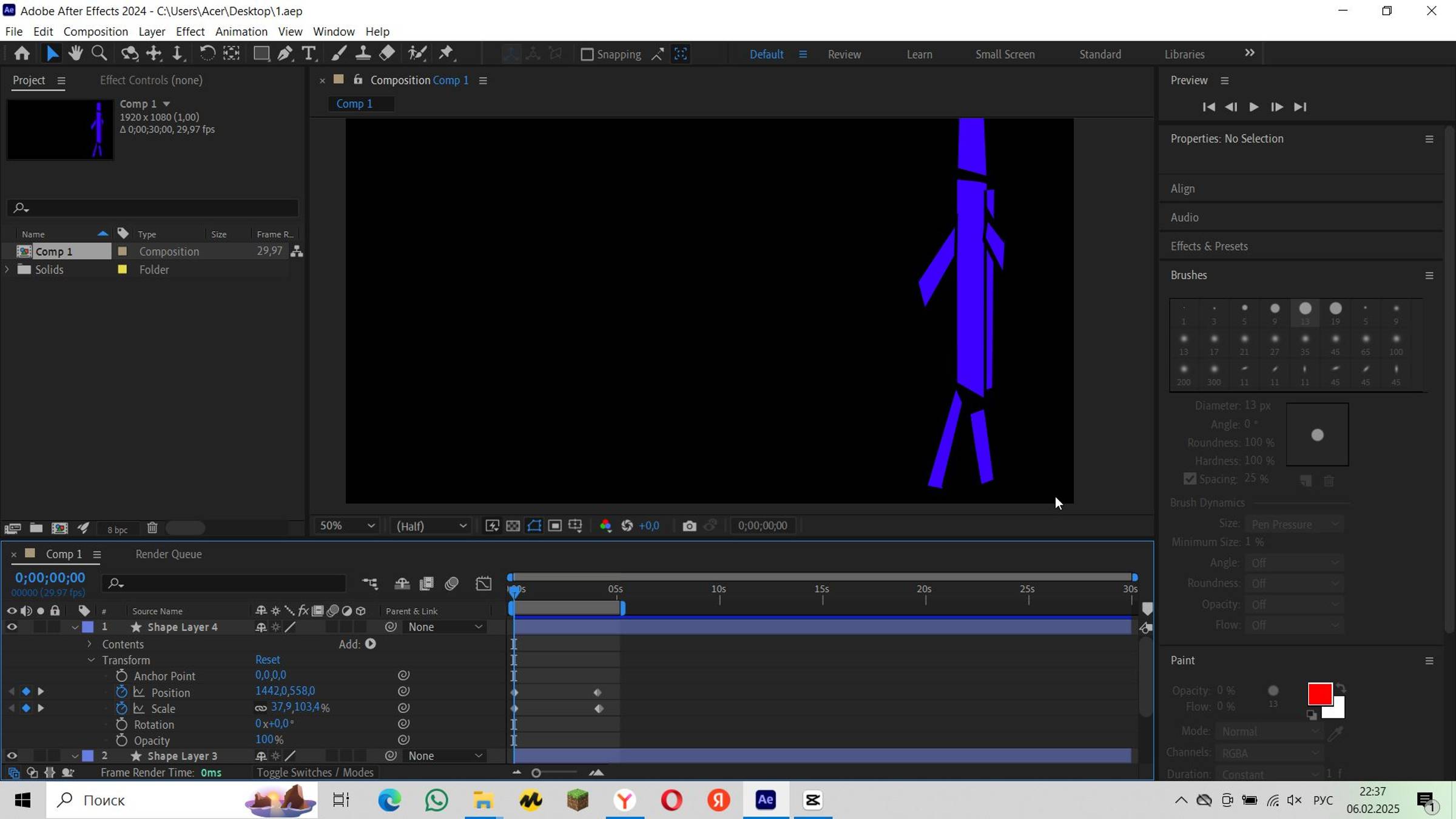1456x819 pixels.
Task: Select the Rotation tool
Action: [x=207, y=53]
